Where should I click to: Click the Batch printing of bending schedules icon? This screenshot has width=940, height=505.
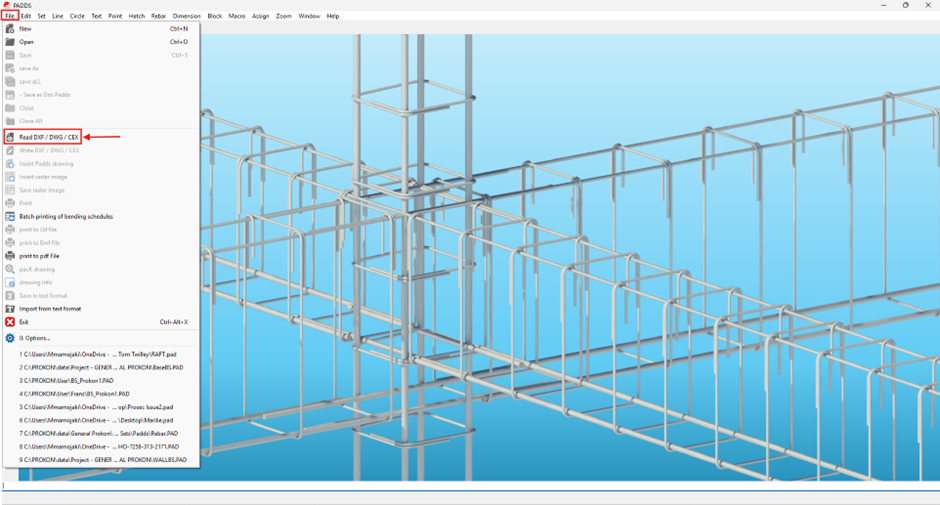click(10, 217)
